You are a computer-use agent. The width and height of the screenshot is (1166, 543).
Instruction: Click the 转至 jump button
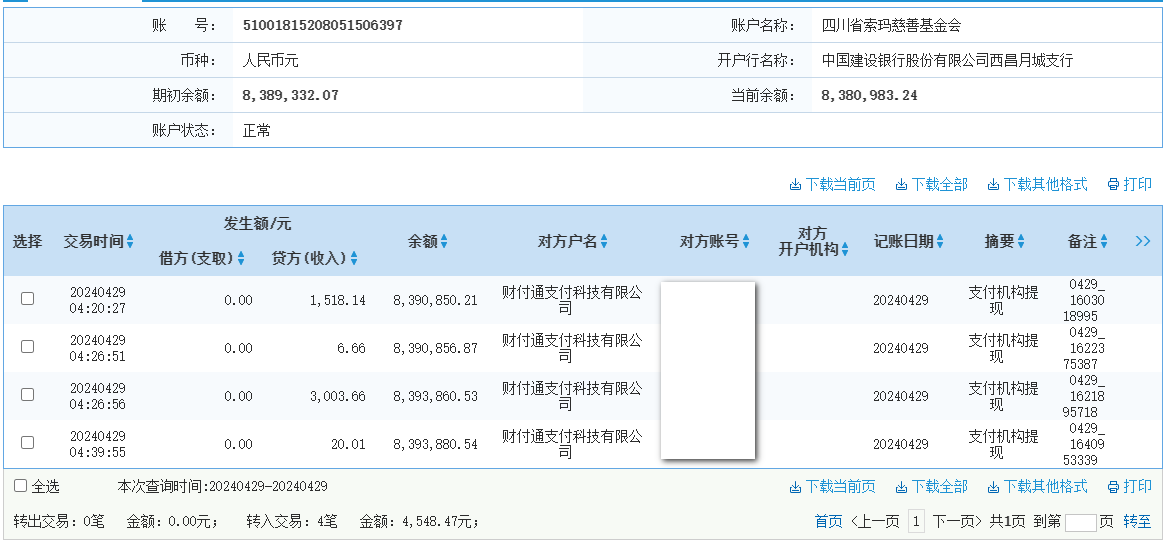[1137, 522]
